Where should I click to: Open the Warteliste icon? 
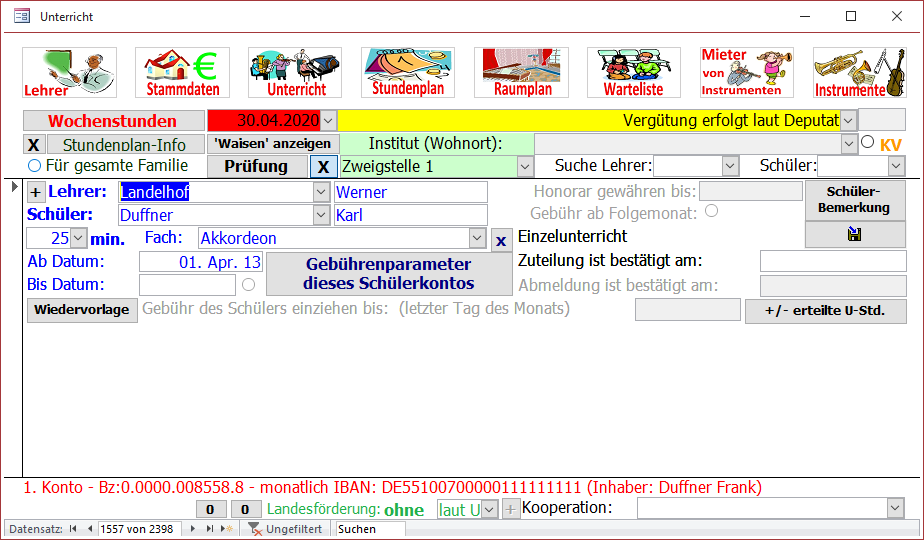[634, 72]
